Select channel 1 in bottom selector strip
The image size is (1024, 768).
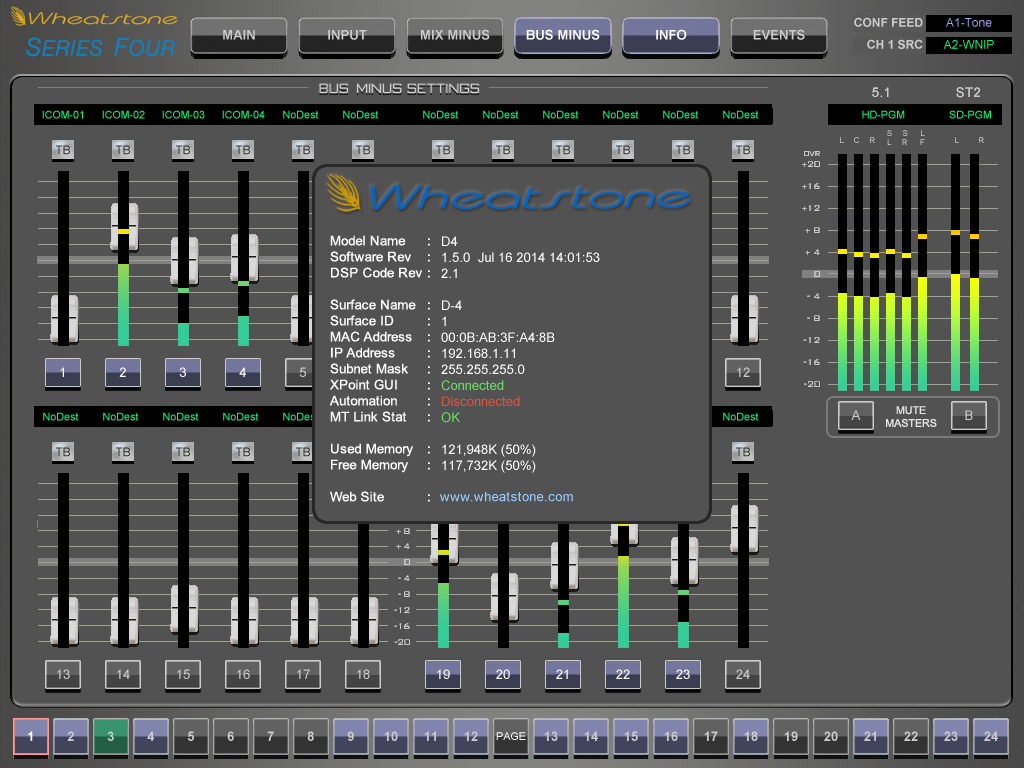pyautogui.click(x=31, y=737)
